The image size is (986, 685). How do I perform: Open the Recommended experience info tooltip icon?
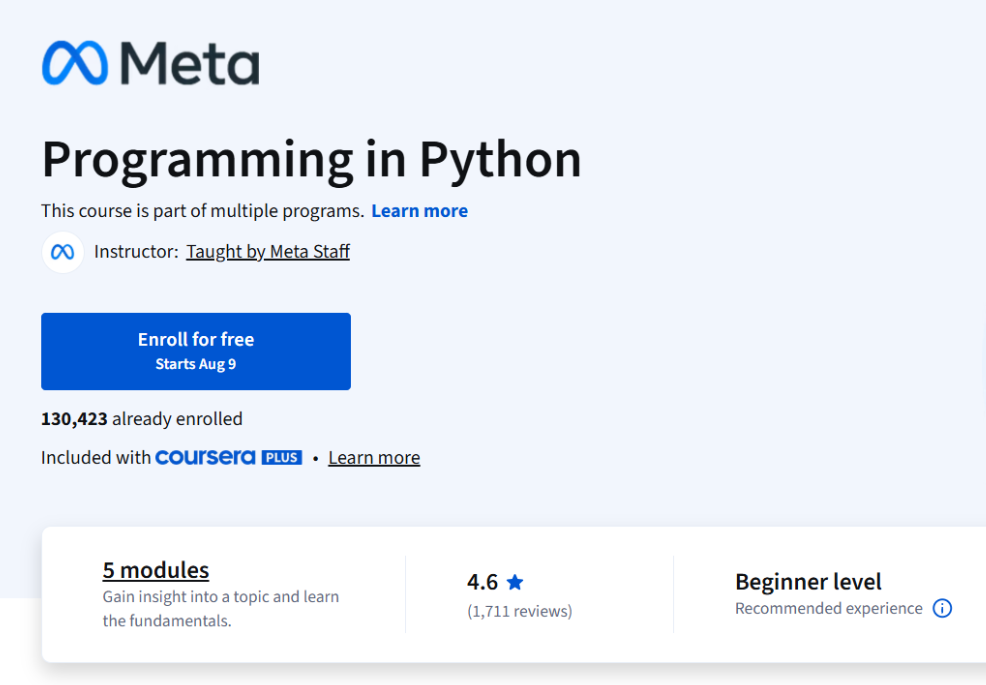941,608
